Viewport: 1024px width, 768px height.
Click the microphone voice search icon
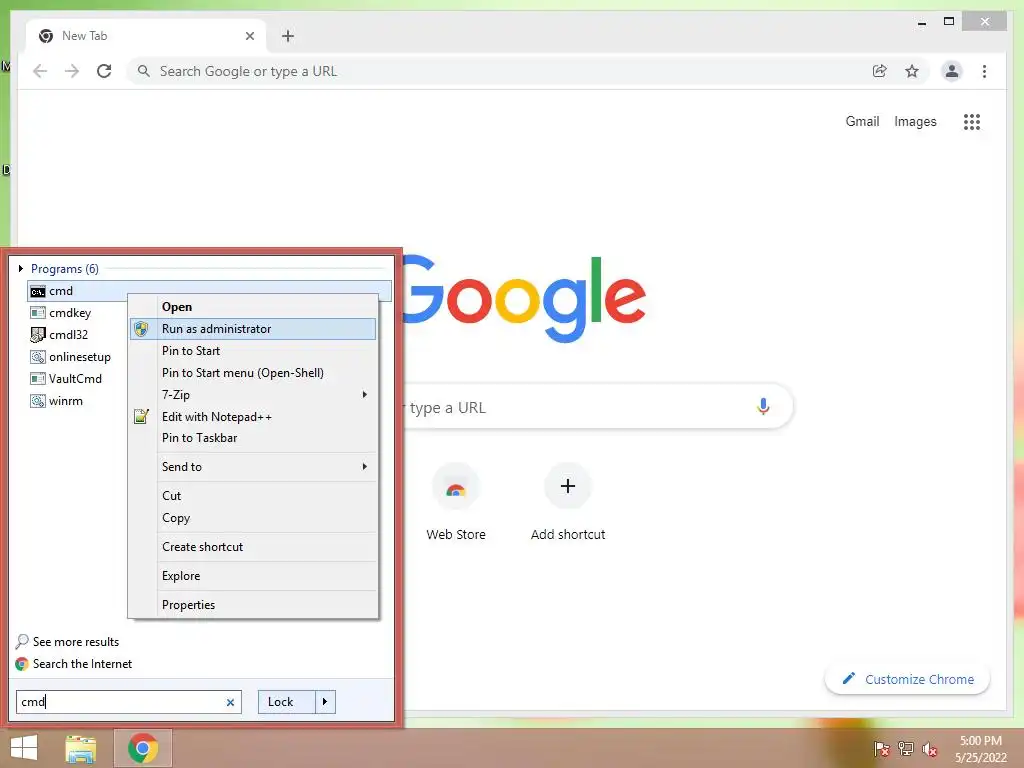[x=763, y=407]
